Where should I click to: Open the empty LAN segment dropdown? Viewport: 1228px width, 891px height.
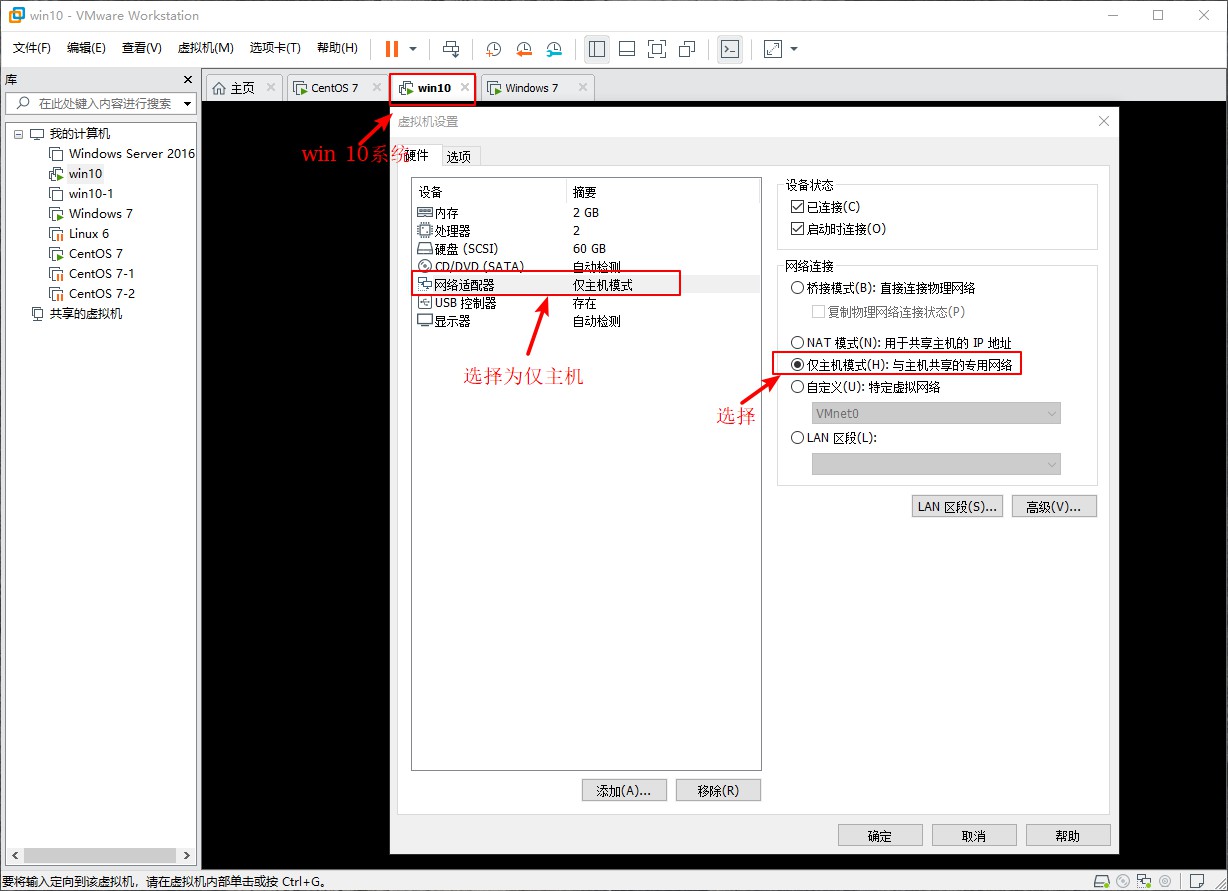click(x=936, y=464)
